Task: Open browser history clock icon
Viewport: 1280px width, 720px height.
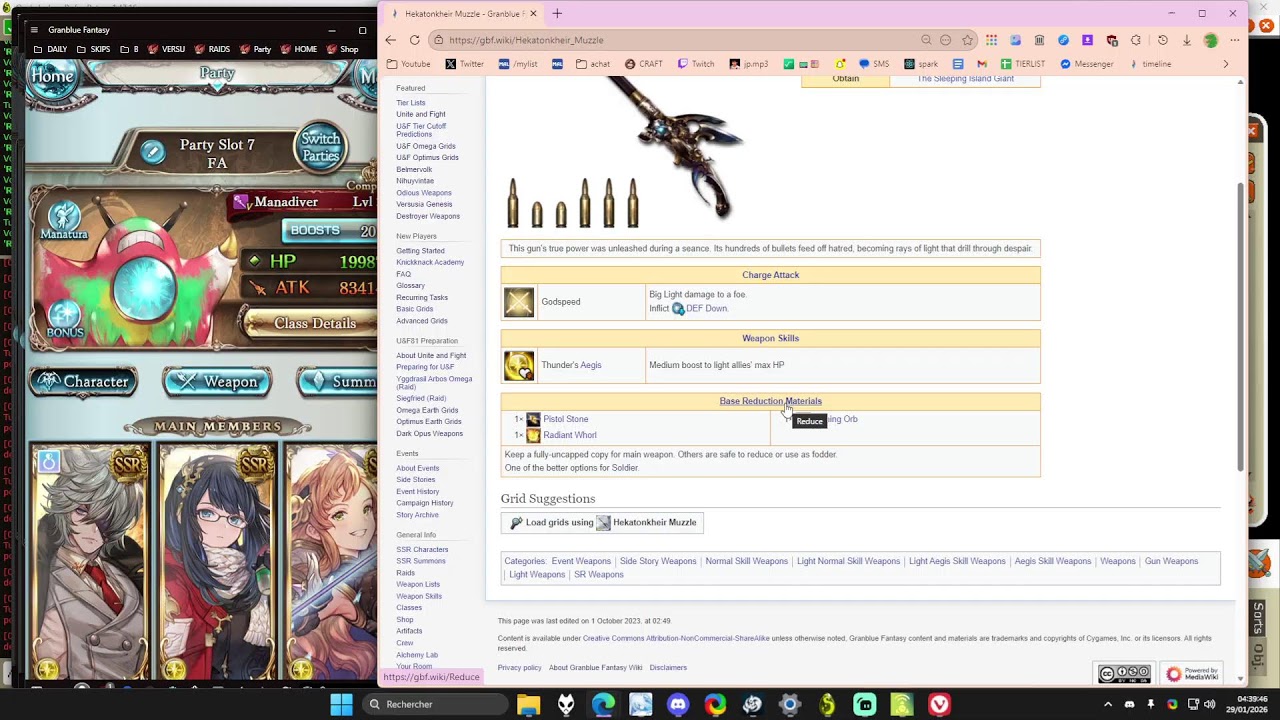Action: coord(1162,40)
